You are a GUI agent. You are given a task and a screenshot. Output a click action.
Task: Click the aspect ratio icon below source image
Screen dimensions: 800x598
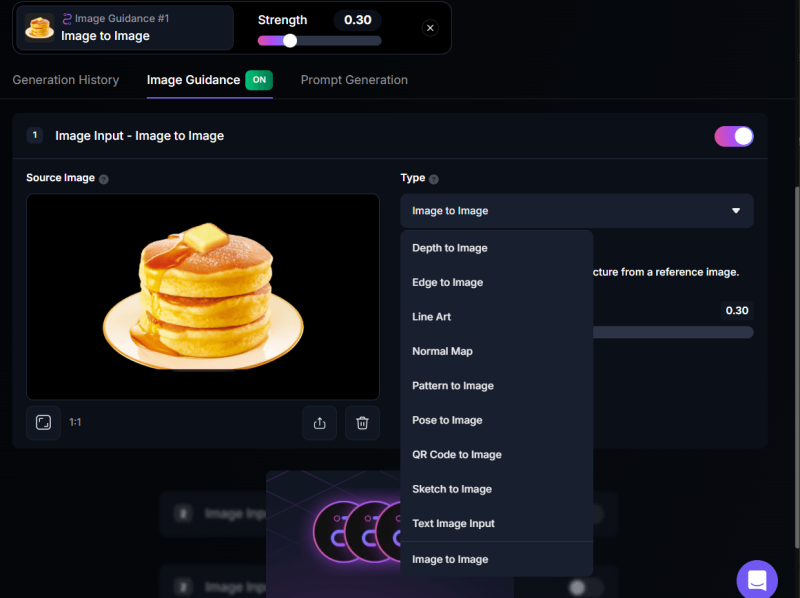click(x=43, y=423)
